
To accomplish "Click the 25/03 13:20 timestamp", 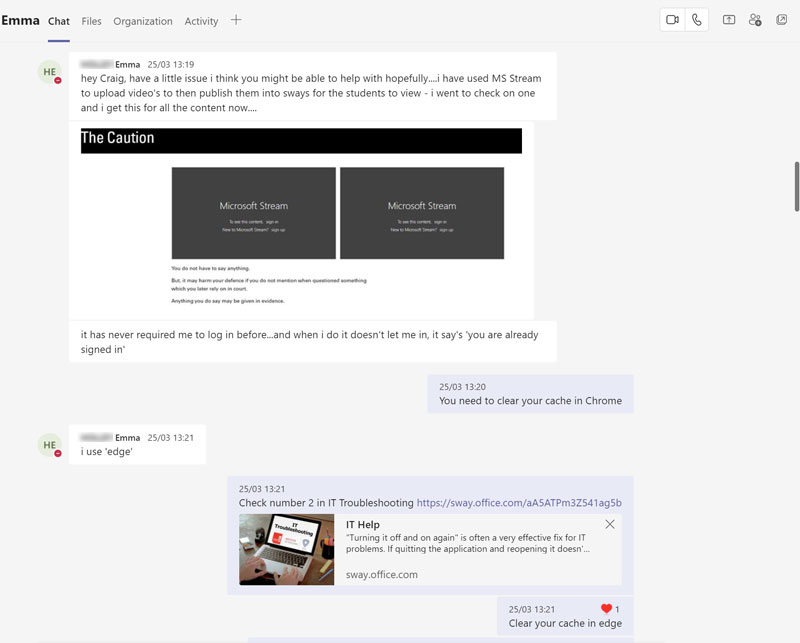I will 462,387.
